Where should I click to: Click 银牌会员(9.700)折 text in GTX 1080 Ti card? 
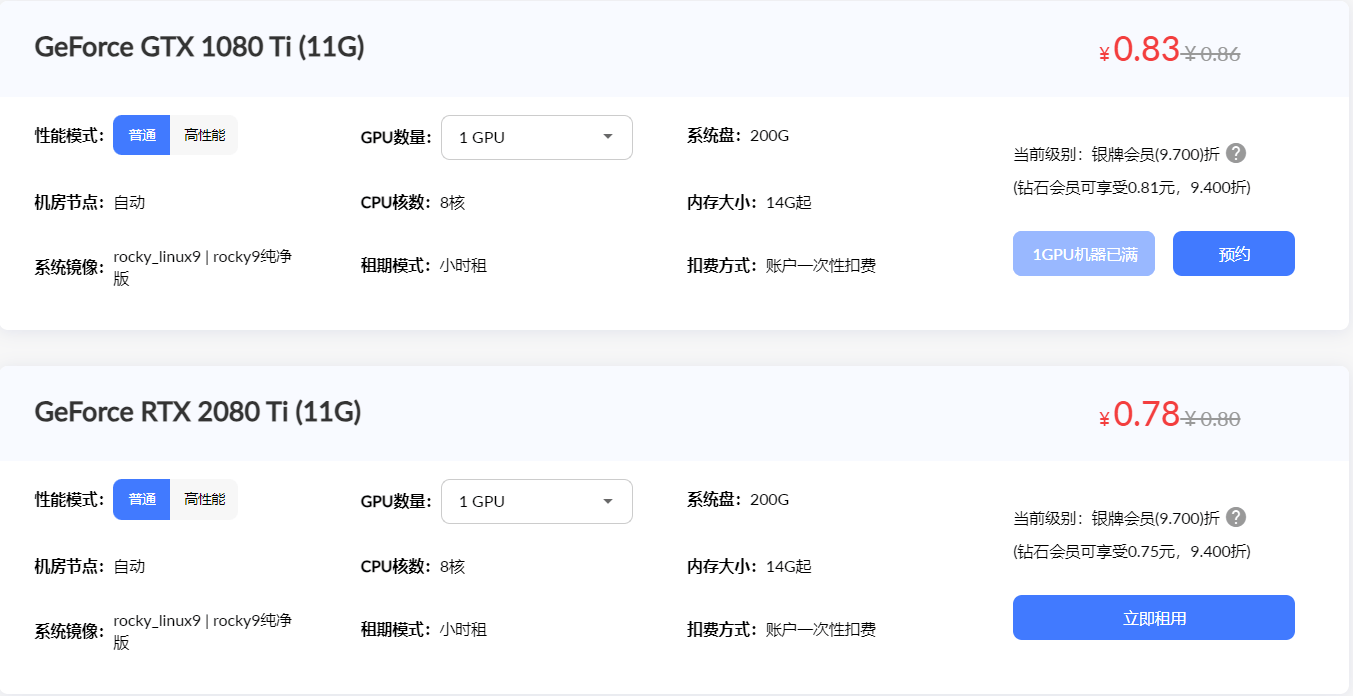click(1155, 154)
